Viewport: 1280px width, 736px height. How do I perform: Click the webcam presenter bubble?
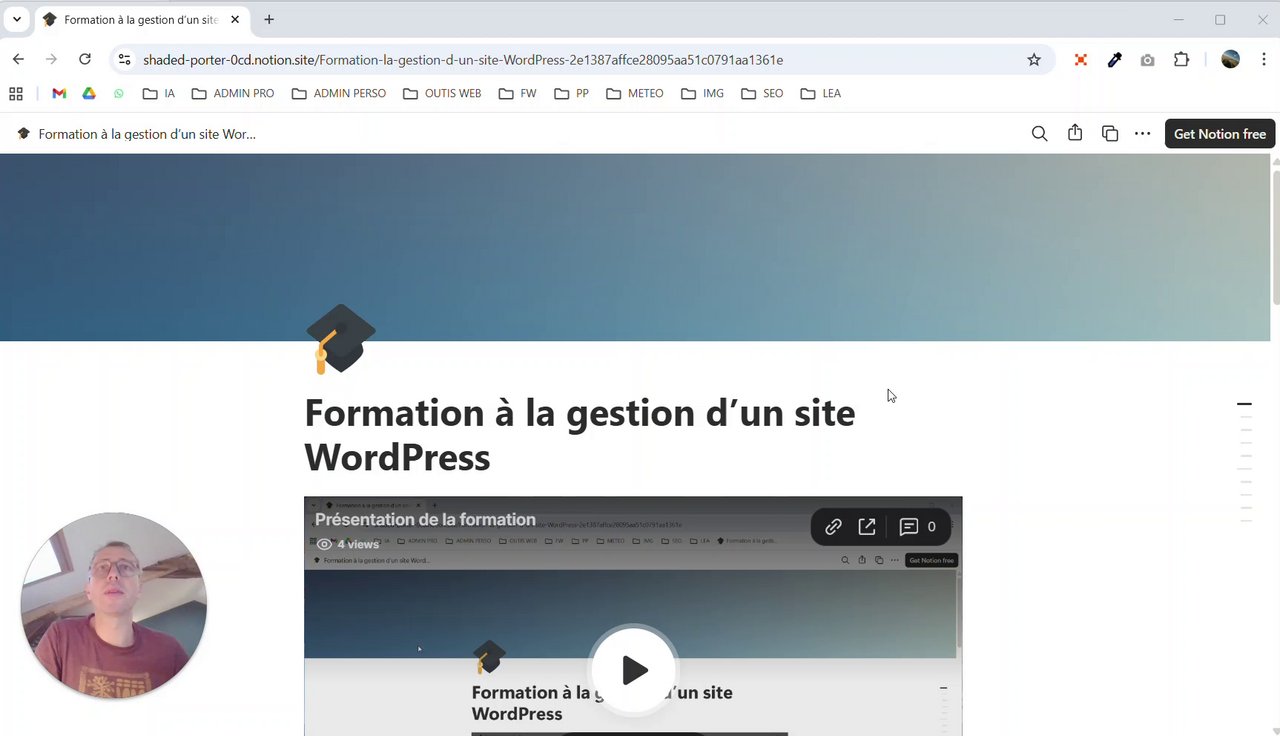pos(113,606)
